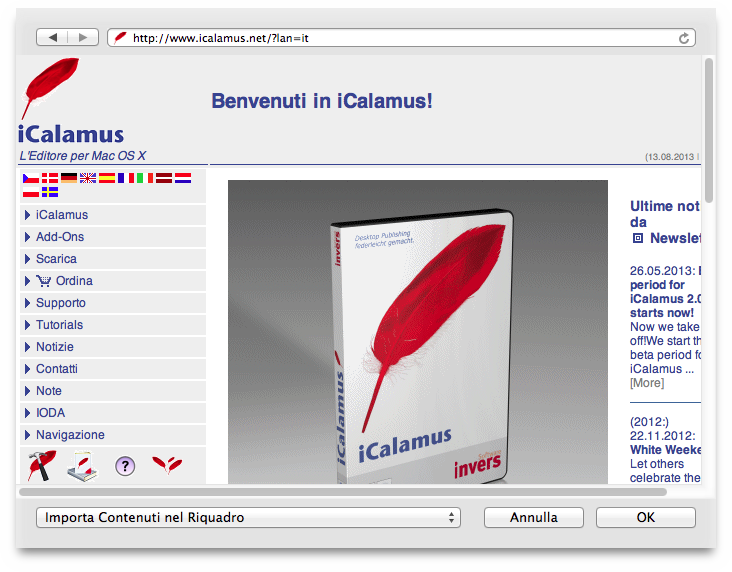Open the Newsletter link

click(x=676, y=238)
